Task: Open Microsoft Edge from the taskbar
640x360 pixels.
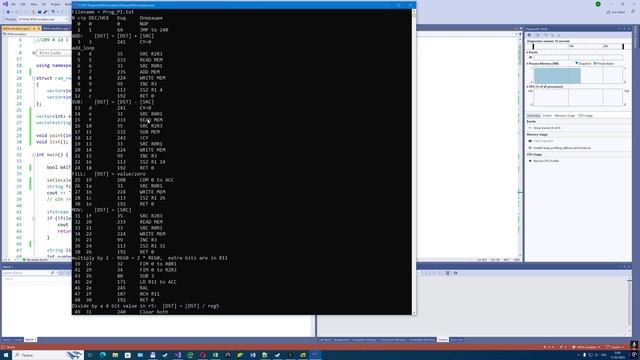Action: (x=102, y=355)
